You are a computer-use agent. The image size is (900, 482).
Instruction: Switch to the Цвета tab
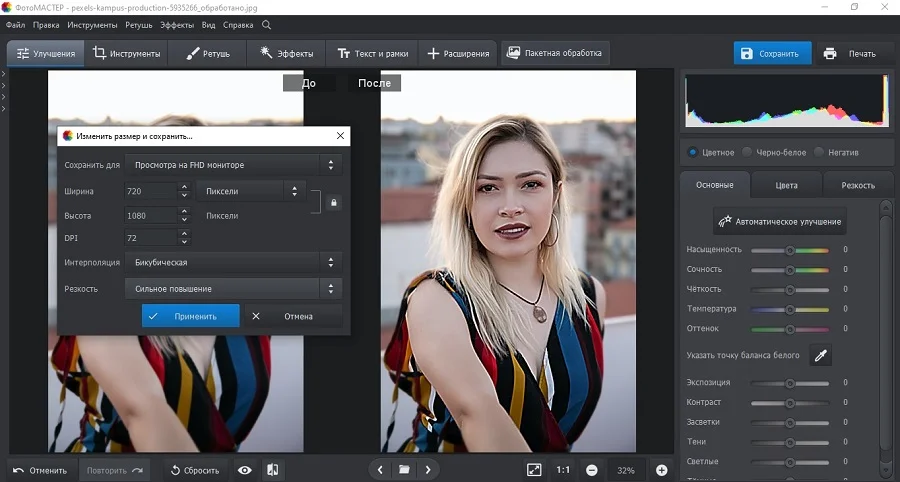786,185
